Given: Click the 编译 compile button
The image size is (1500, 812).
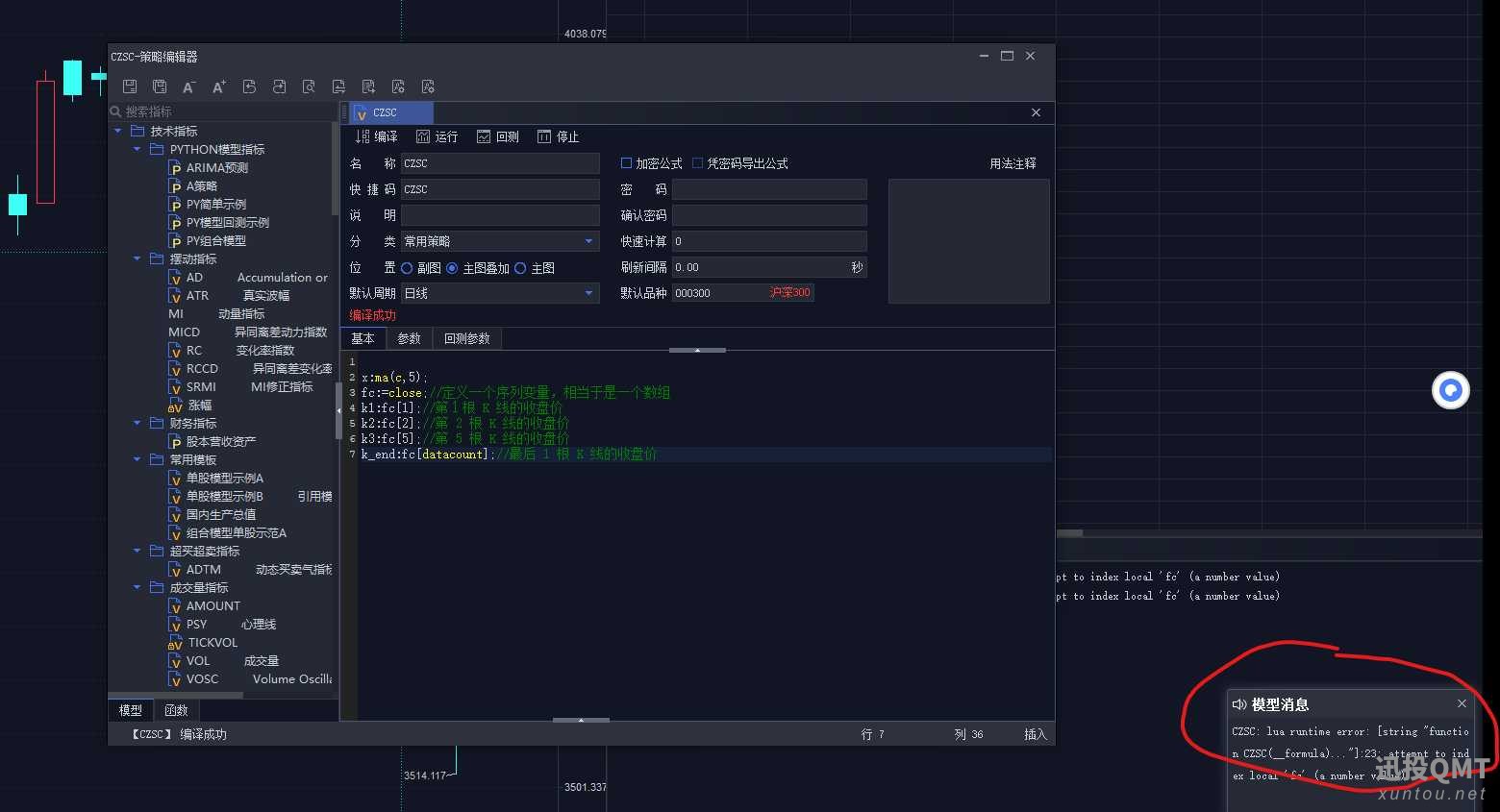Looking at the screenshot, I should (376, 136).
